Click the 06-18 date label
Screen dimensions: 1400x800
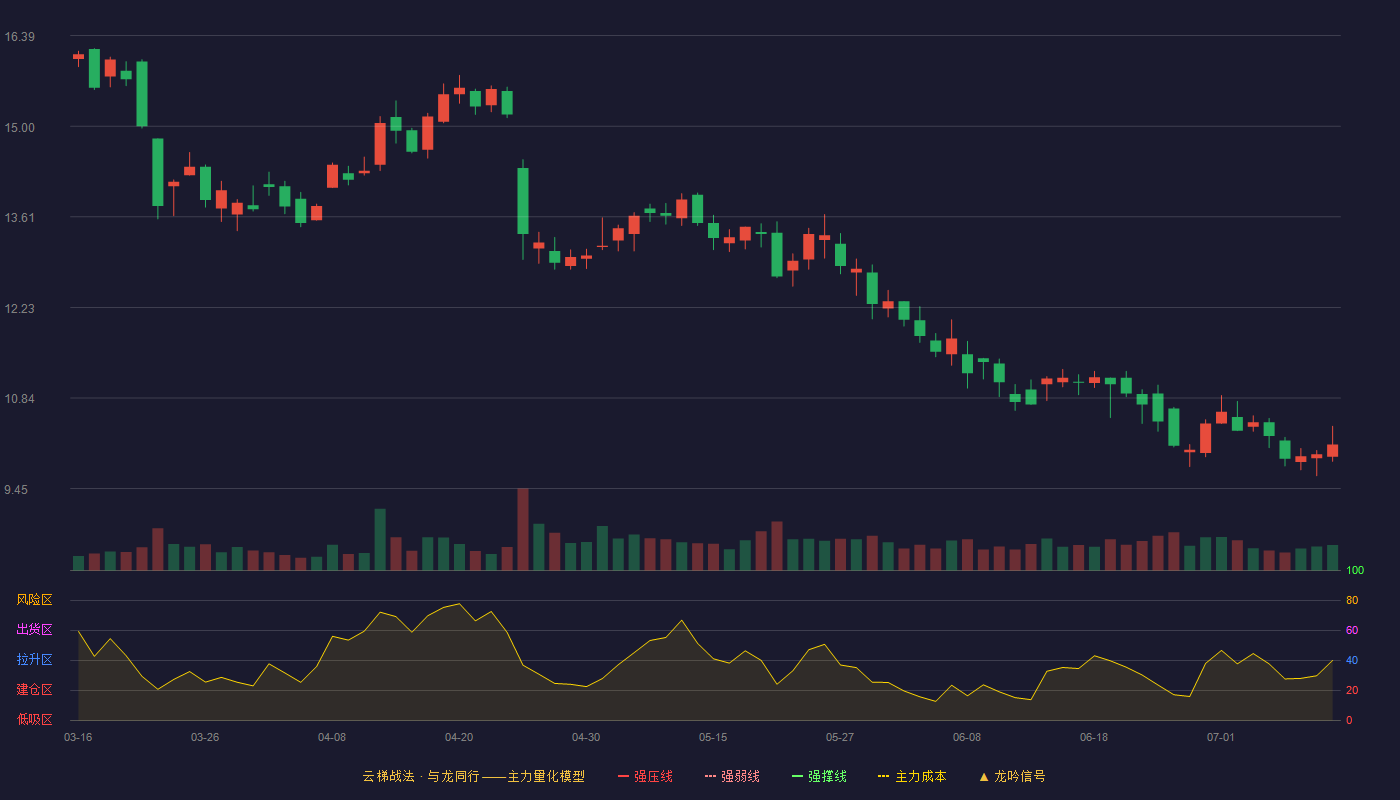click(1094, 737)
